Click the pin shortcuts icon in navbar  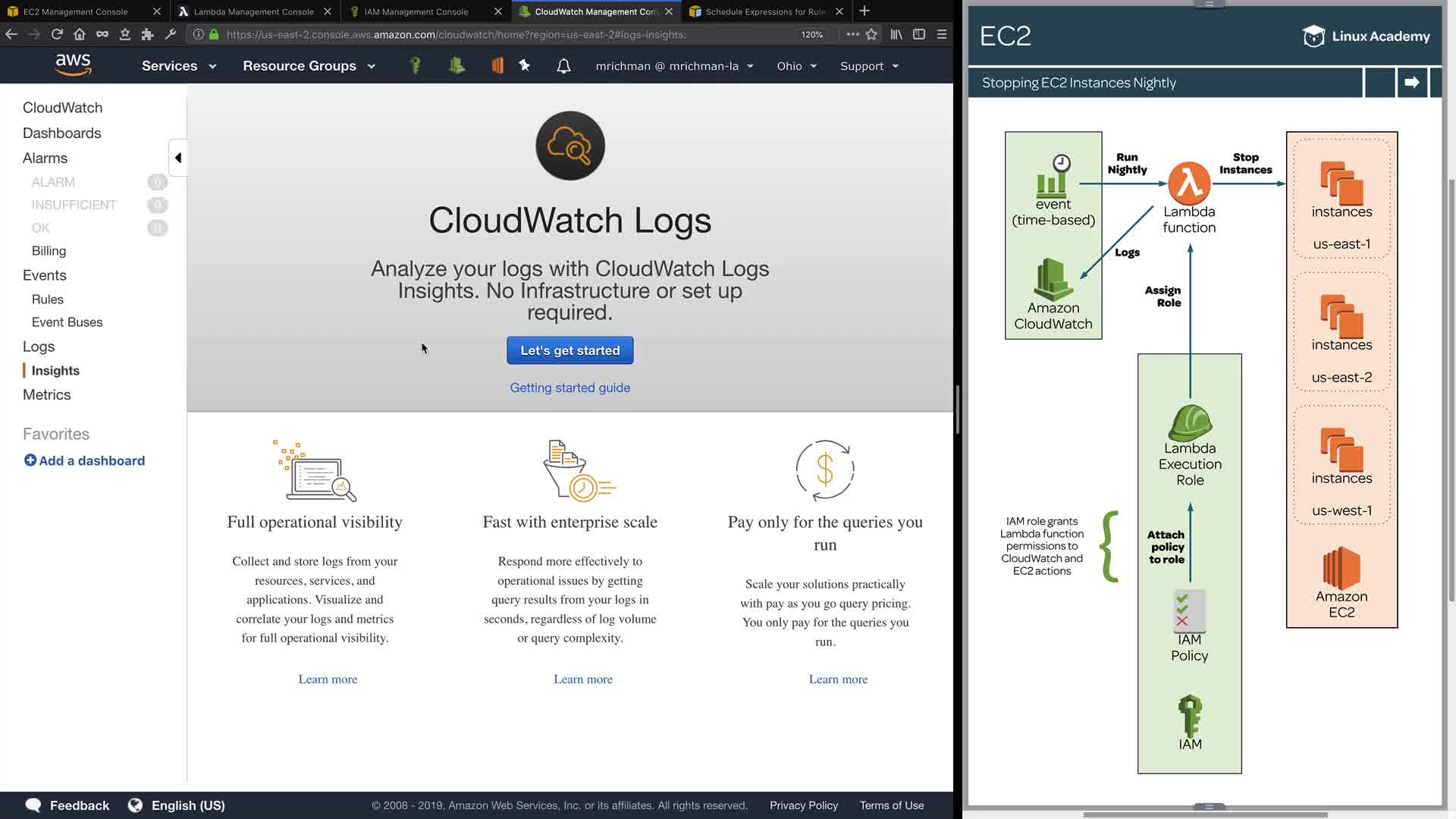point(524,66)
